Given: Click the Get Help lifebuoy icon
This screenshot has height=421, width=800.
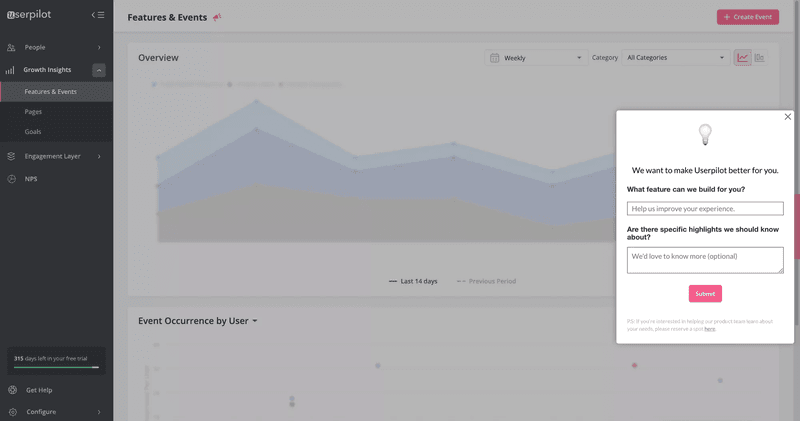Looking at the screenshot, I should click(x=11, y=390).
